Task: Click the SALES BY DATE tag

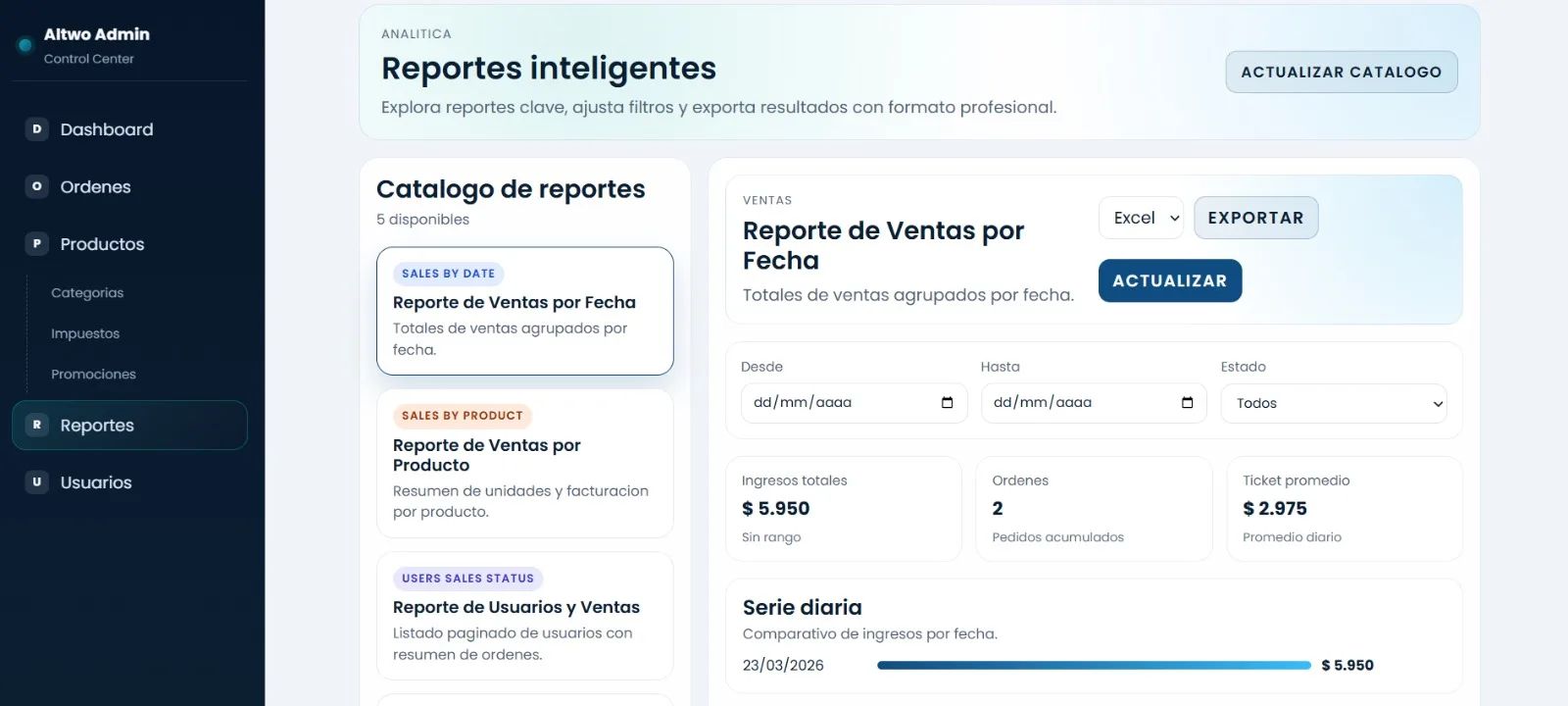Action: (x=448, y=274)
